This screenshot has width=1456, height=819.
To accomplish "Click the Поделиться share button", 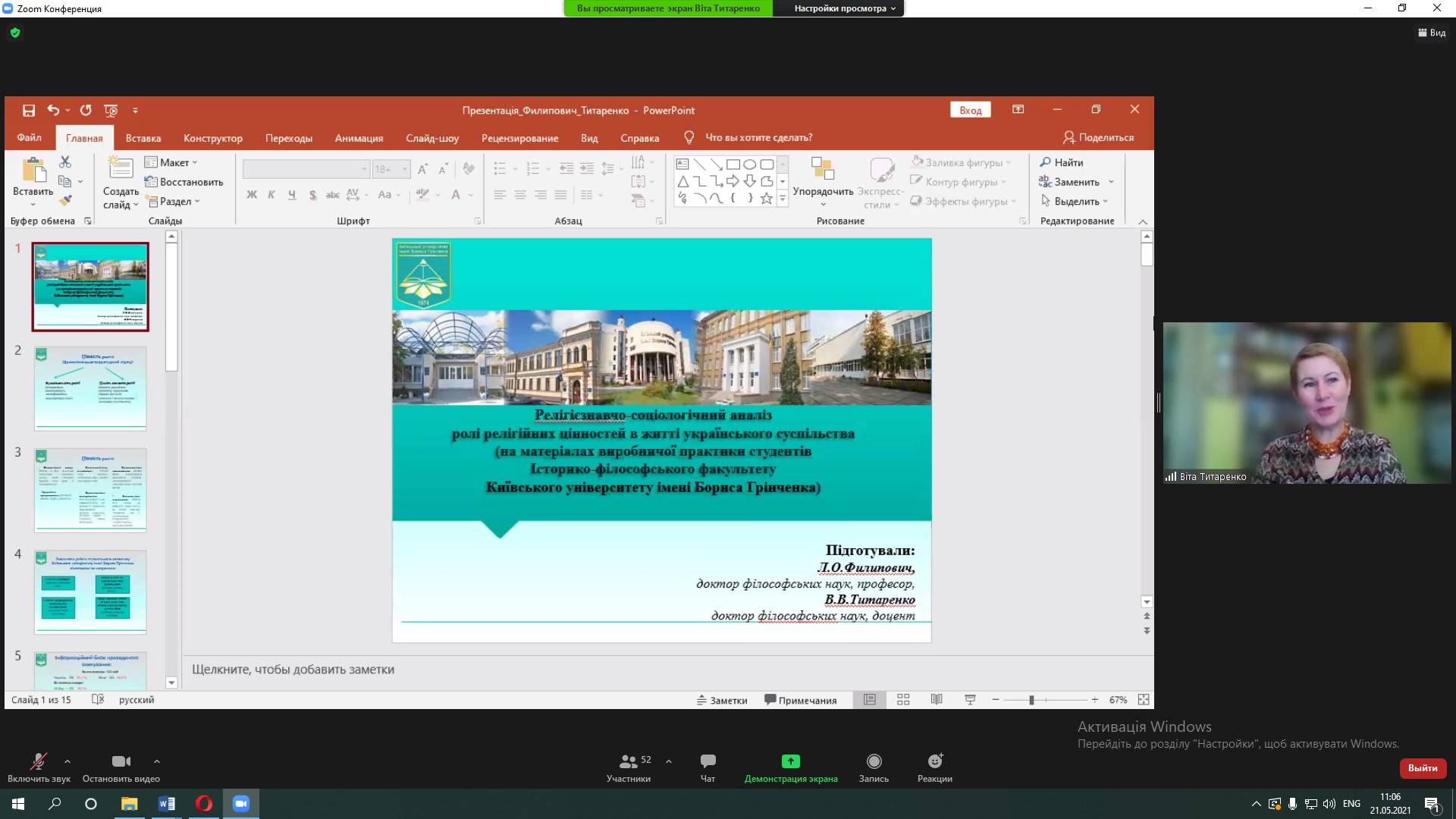I will click(x=1098, y=137).
